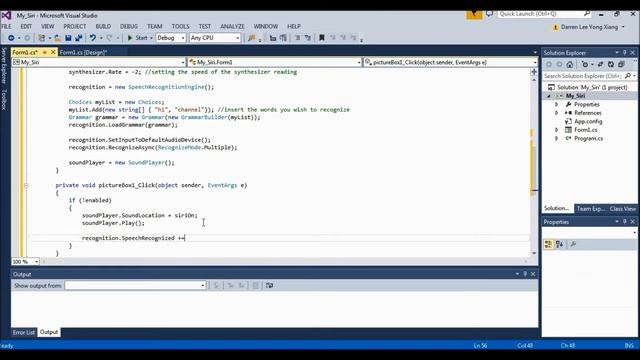Click the Solution Explorer Refresh icon
The width and height of the screenshot is (640, 360).
pos(611,64)
